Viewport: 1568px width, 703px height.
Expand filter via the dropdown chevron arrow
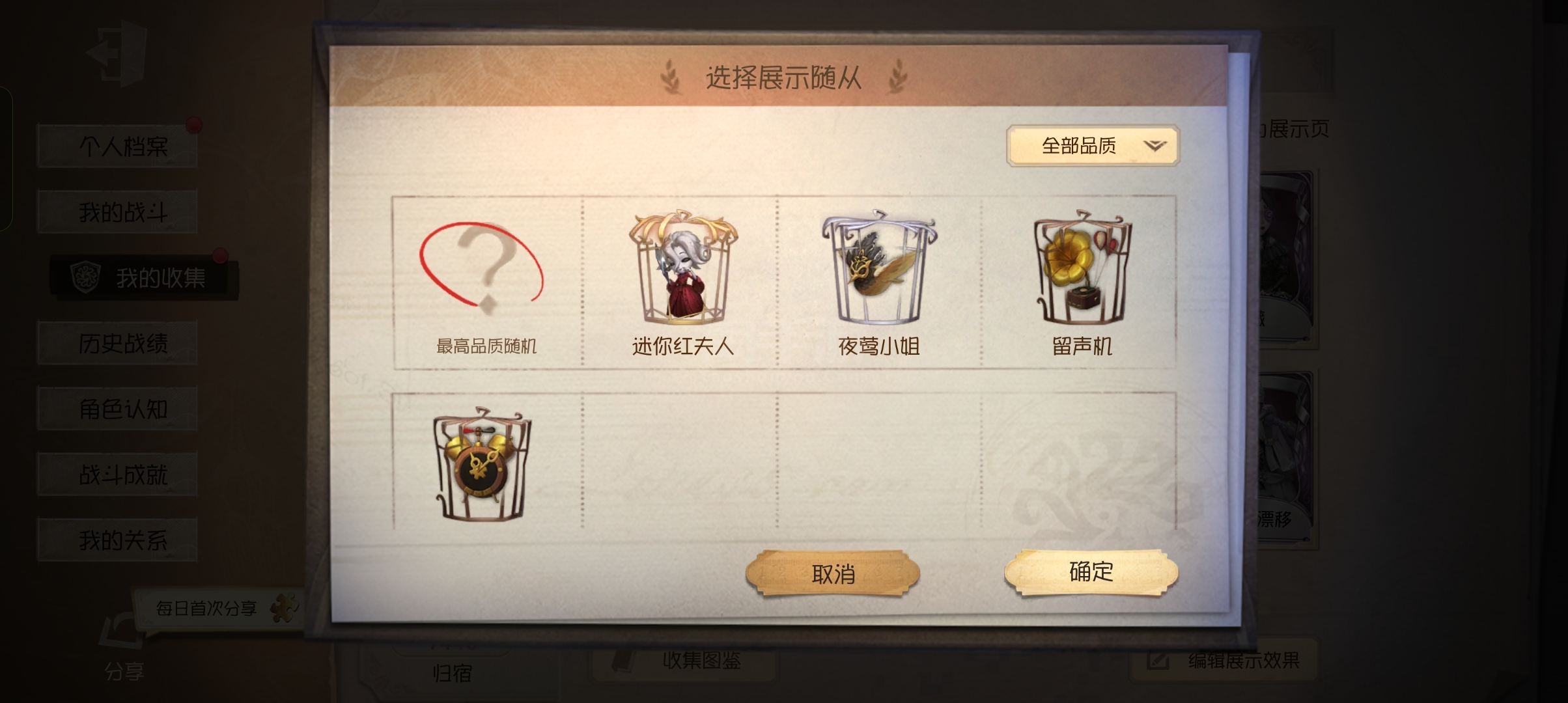[x=1155, y=145]
